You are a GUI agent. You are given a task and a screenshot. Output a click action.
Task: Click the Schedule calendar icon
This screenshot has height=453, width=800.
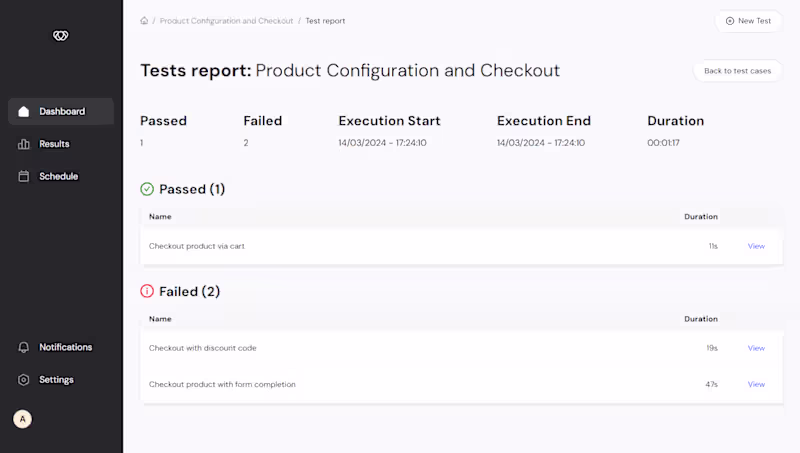[x=24, y=176]
